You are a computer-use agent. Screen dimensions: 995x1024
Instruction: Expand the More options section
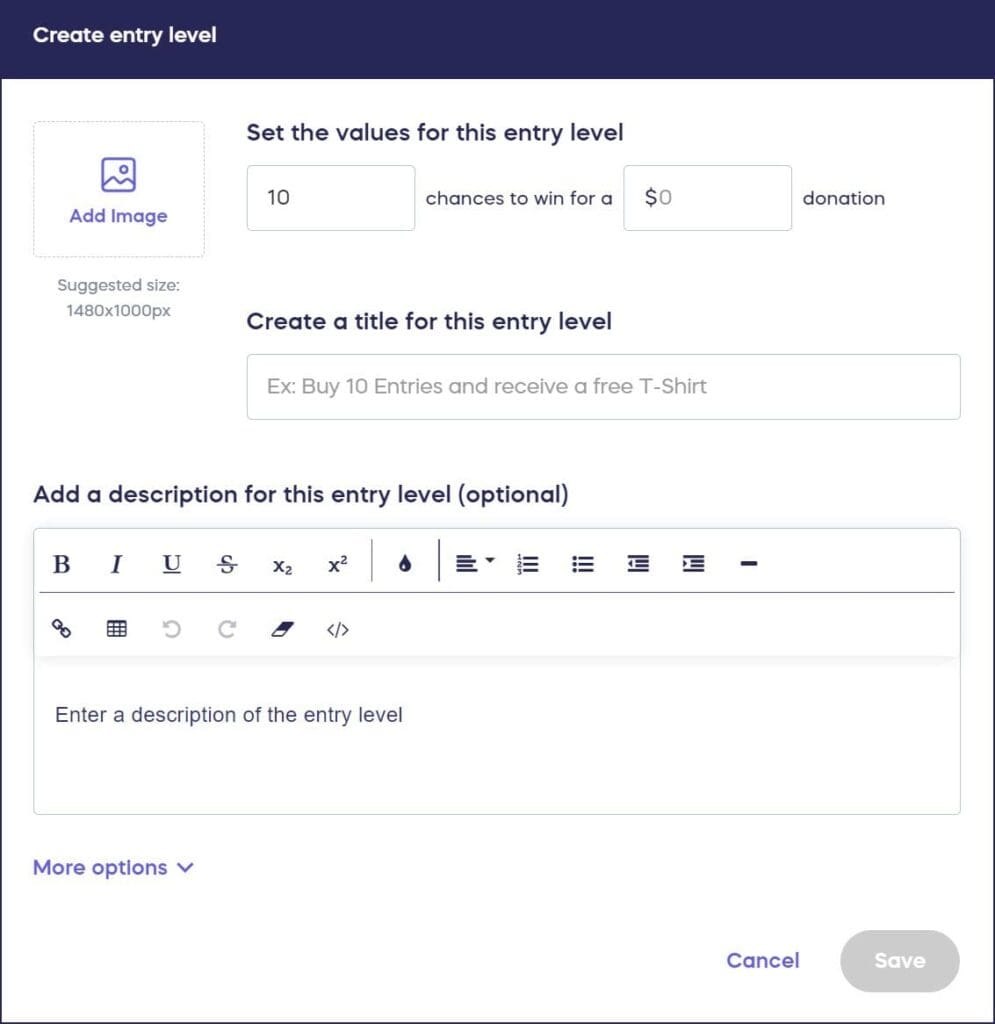tap(113, 867)
